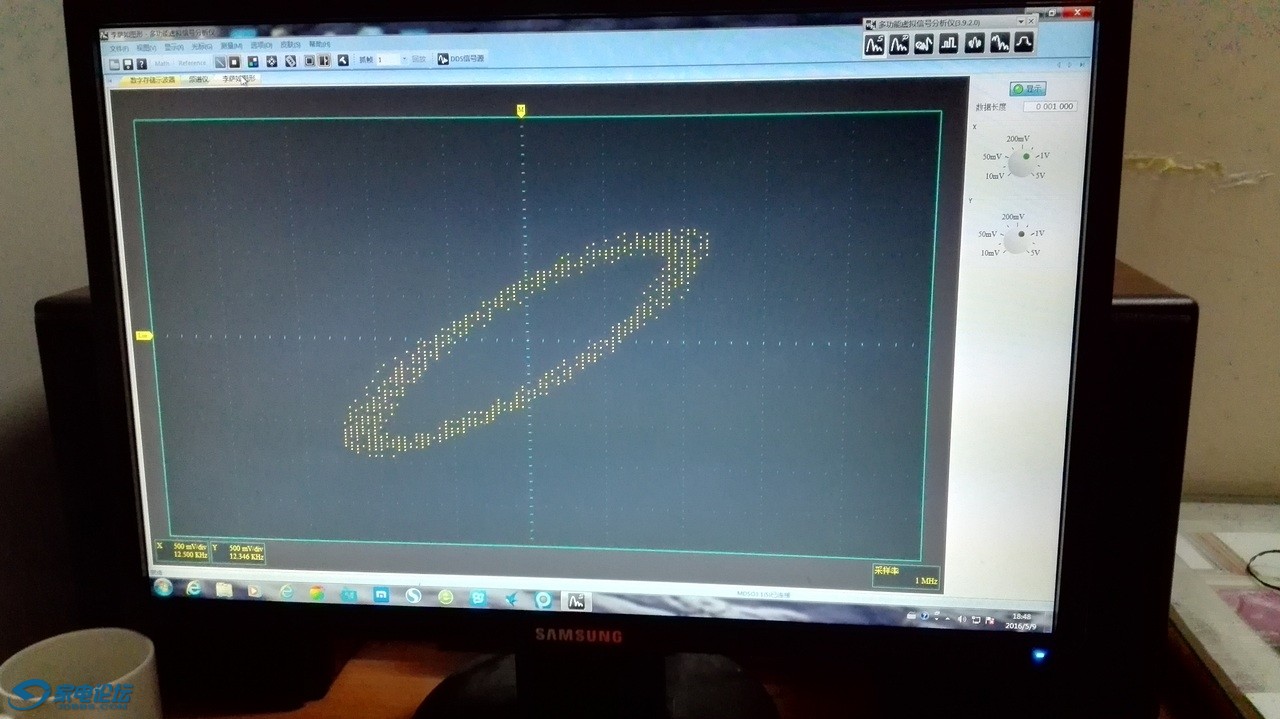Open the 选项 (Options) menu
This screenshot has height=719, width=1280.
point(261,46)
